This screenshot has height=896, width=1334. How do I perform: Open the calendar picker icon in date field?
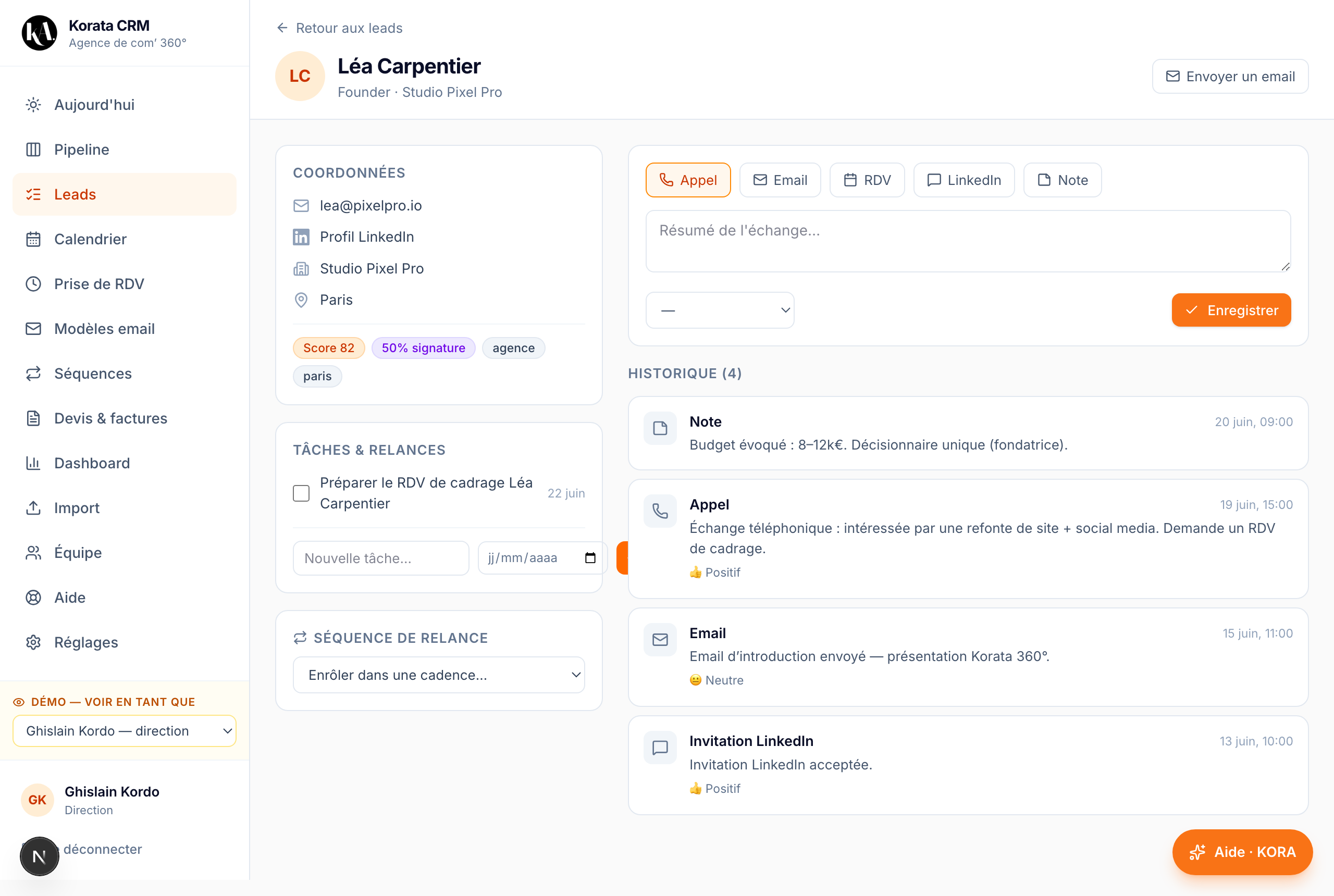click(590, 558)
